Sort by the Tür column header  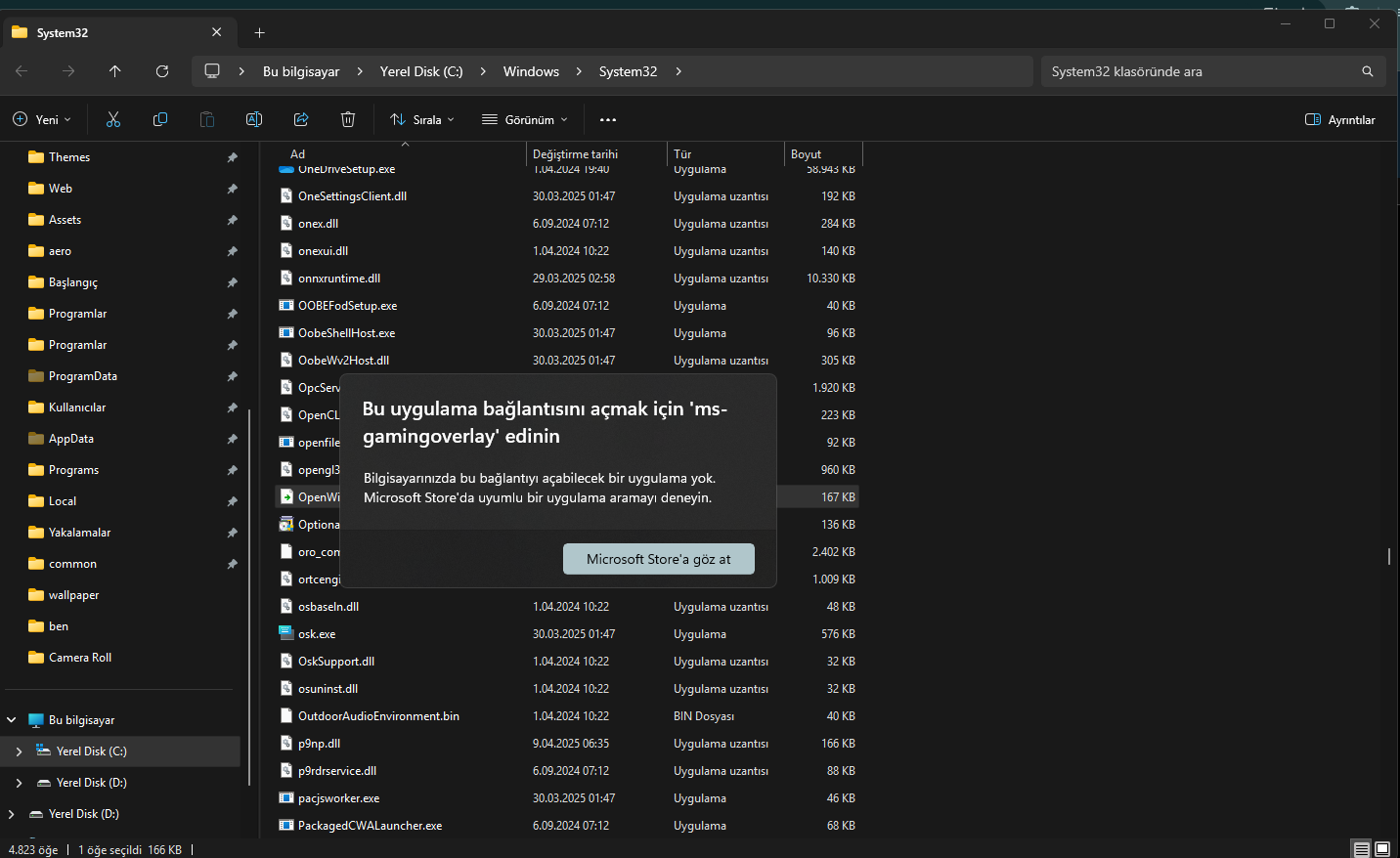[x=682, y=154]
